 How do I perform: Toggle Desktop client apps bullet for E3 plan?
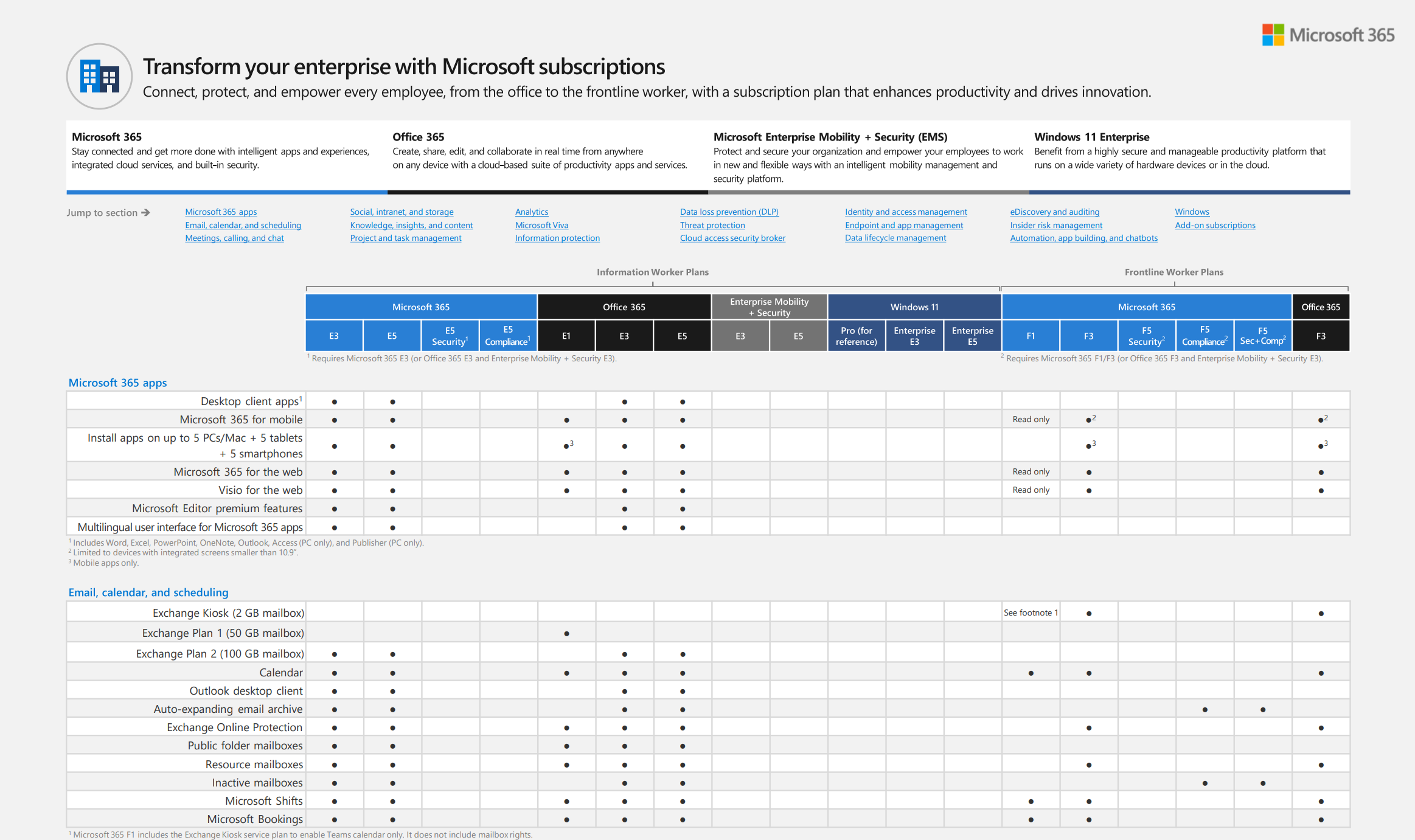pyautogui.click(x=336, y=399)
